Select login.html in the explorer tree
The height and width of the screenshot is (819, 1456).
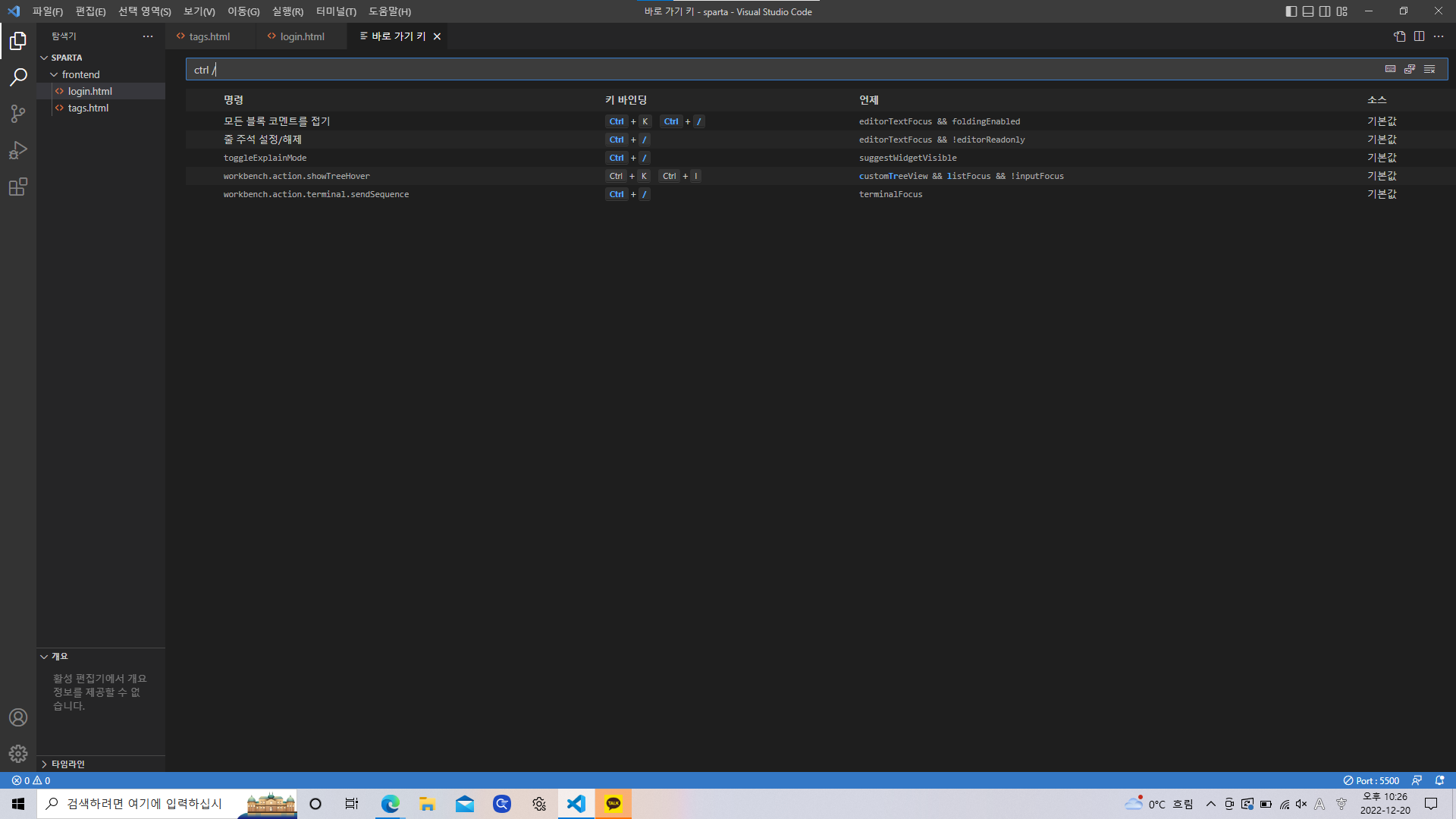101,91
